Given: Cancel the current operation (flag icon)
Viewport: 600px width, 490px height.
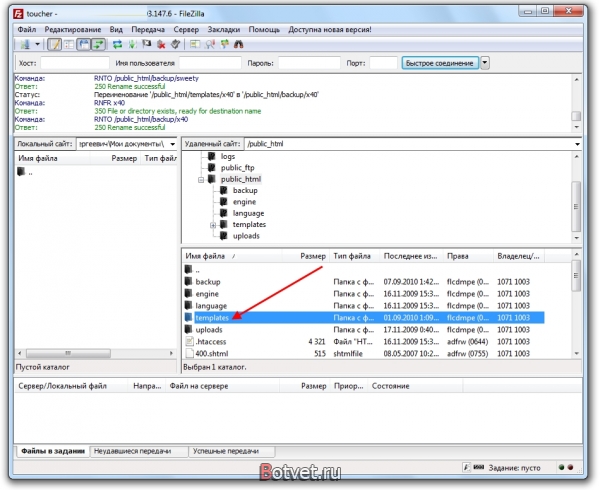Looking at the screenshot, I should coord(147,44).
